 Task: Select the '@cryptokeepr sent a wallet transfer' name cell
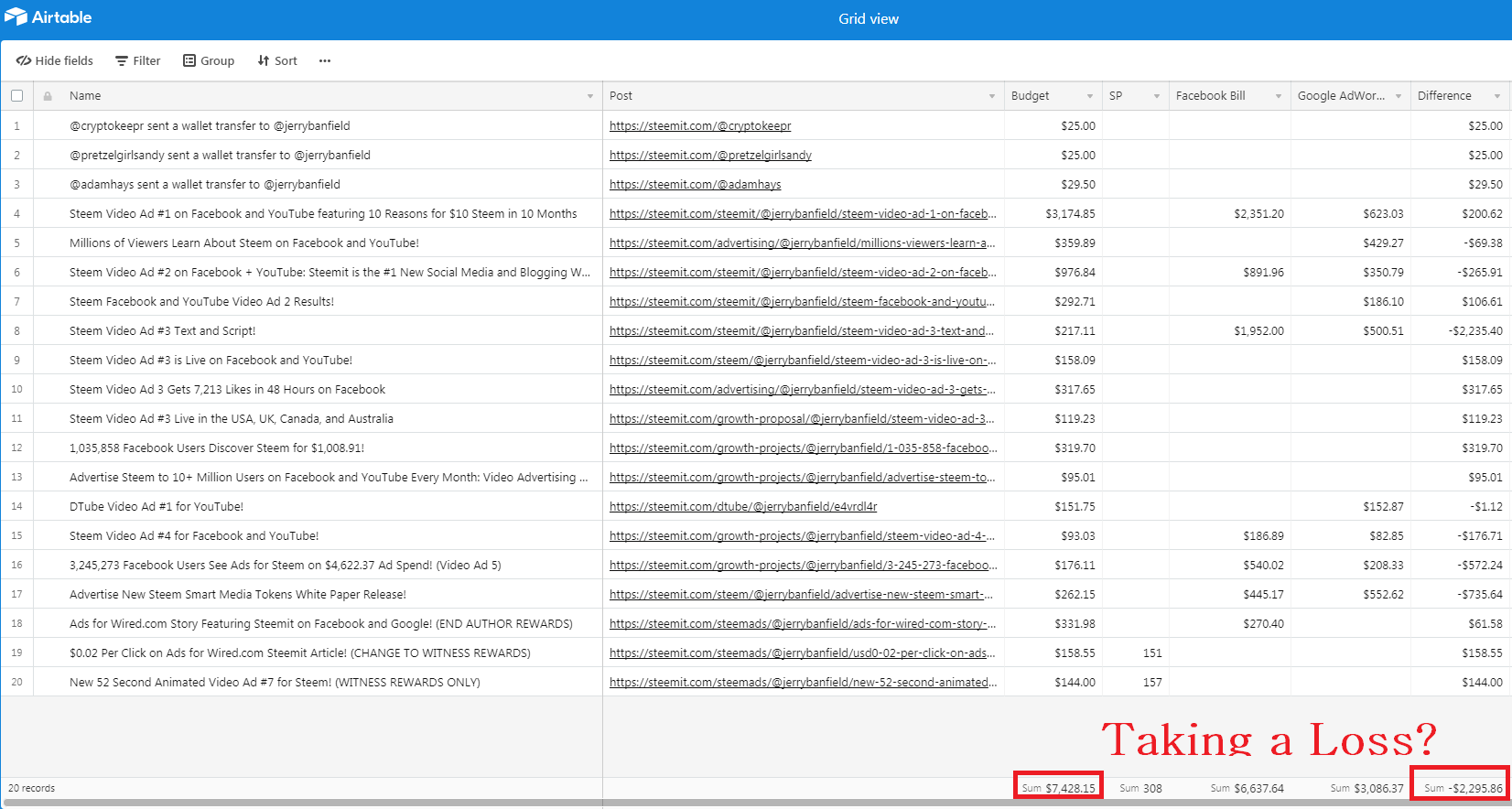(x=318, y=125)
